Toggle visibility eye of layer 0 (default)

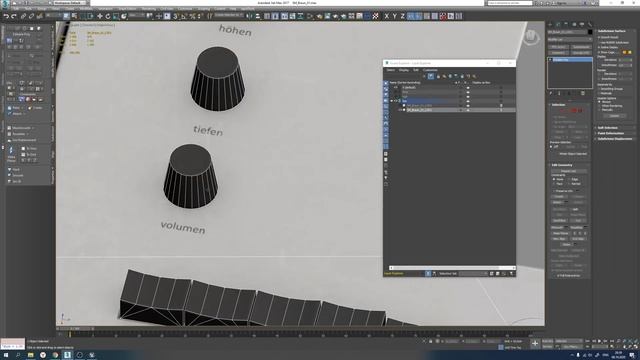(x=396, y=87)
